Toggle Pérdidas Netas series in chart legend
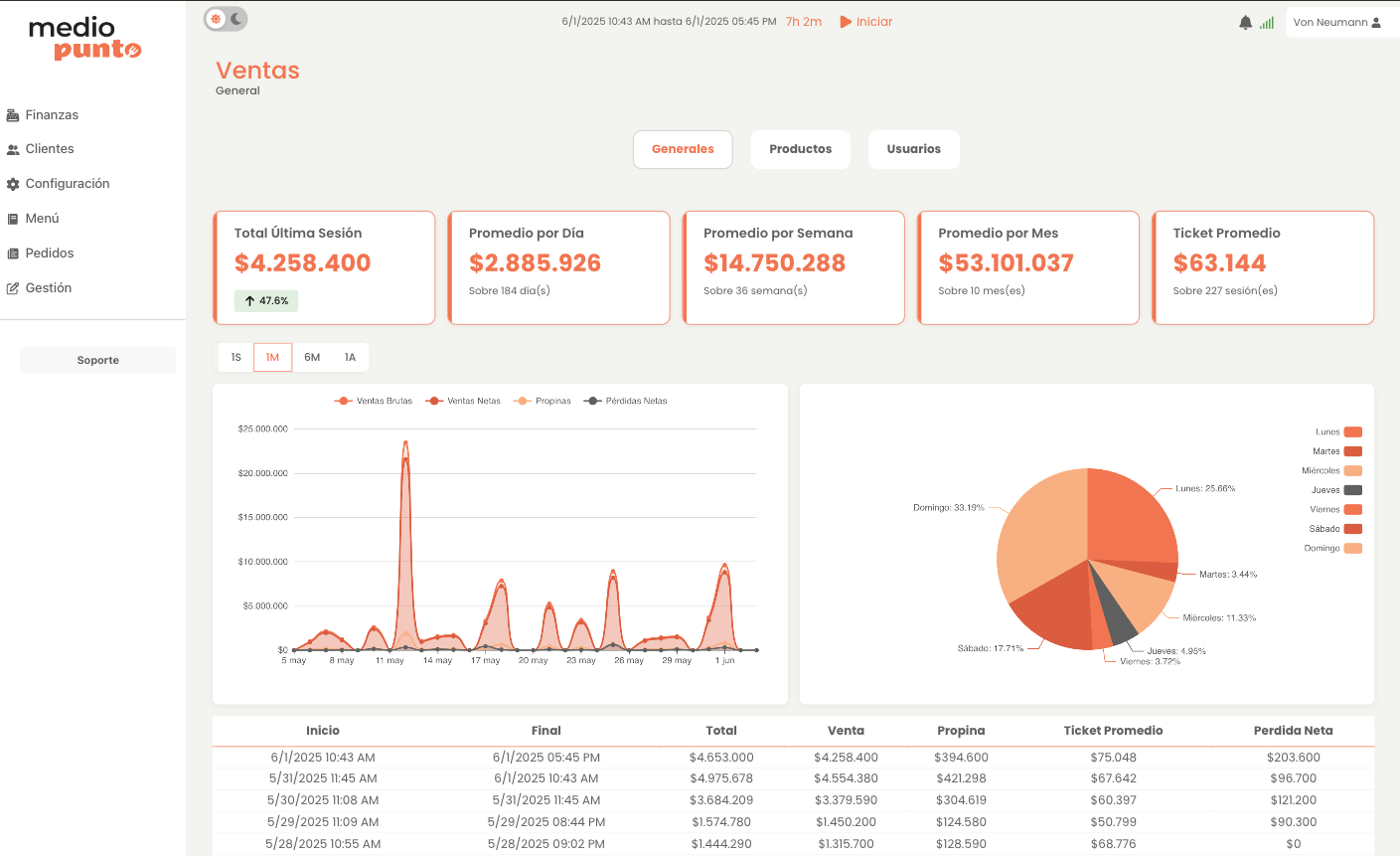This screenshot has height=856, width=1400. tap(625, 401)
